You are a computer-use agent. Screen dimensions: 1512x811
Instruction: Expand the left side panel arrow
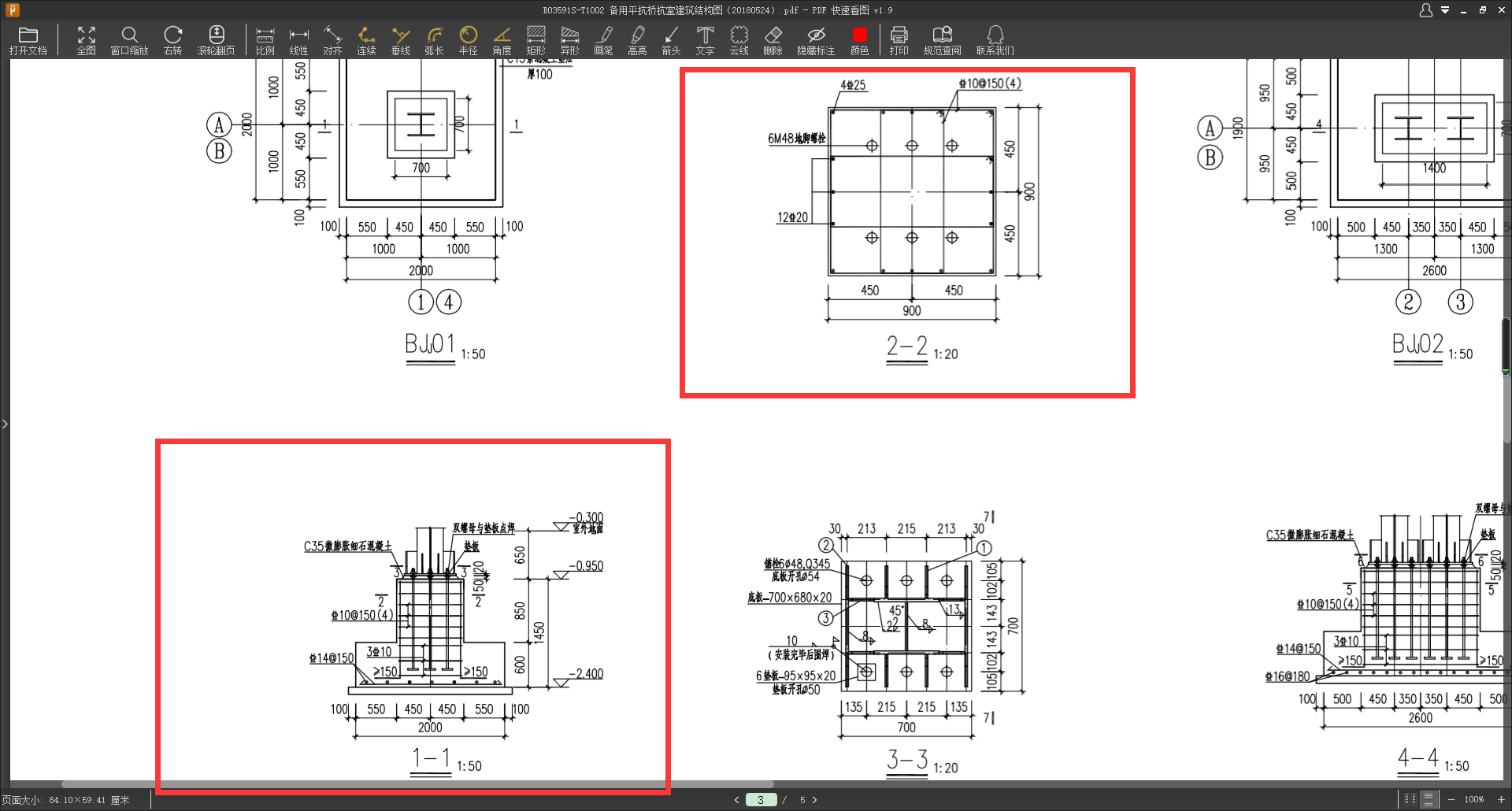5,424
